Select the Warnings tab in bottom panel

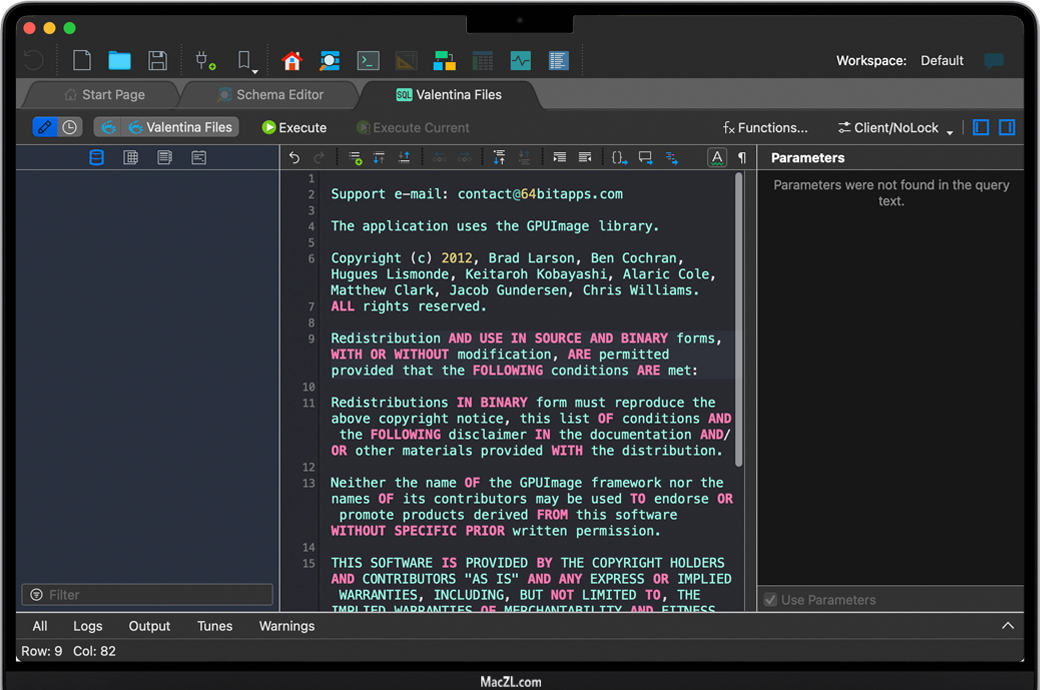pos(287,626)
